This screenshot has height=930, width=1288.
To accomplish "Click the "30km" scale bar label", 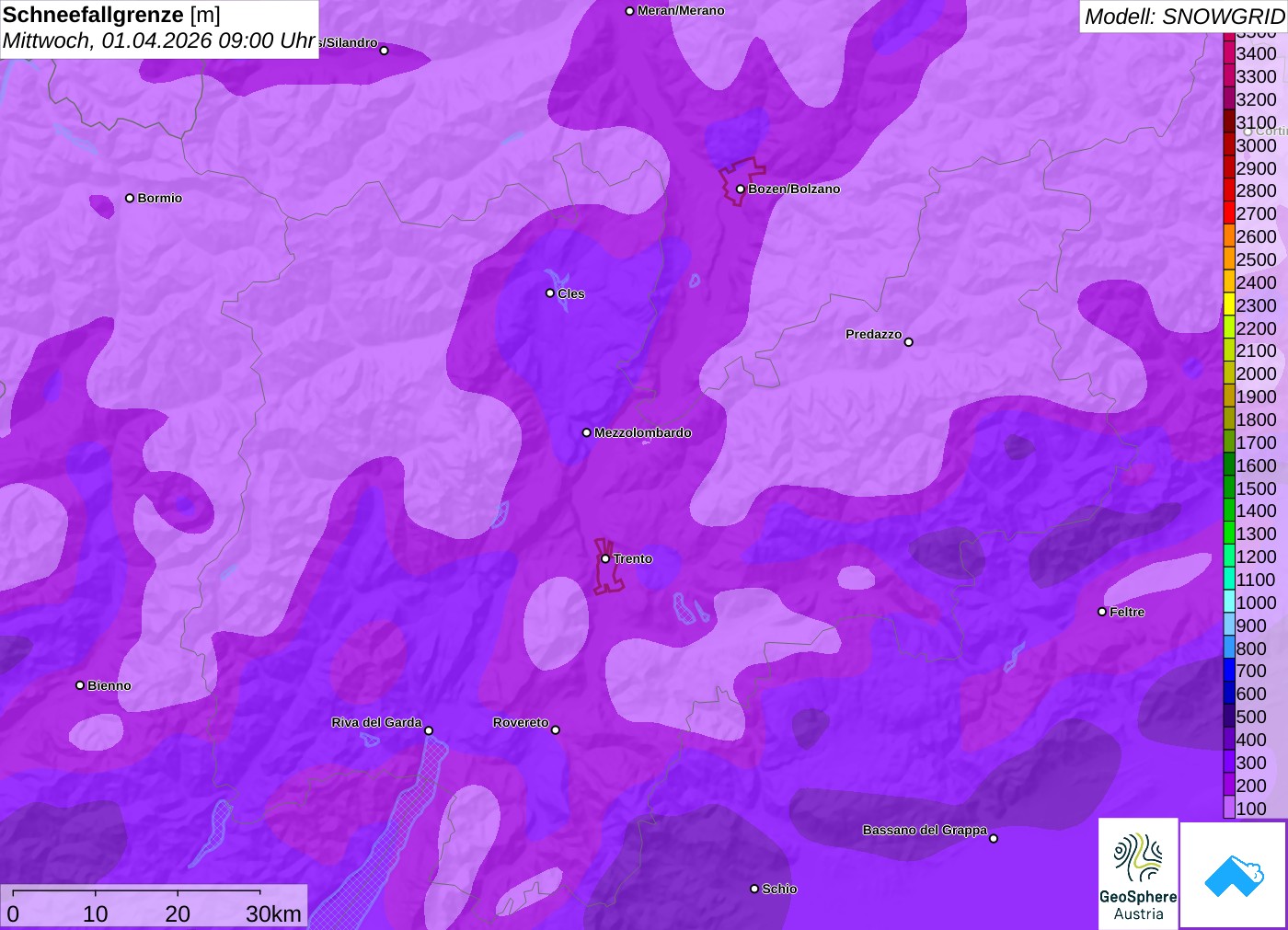I will tap(273, 913).
